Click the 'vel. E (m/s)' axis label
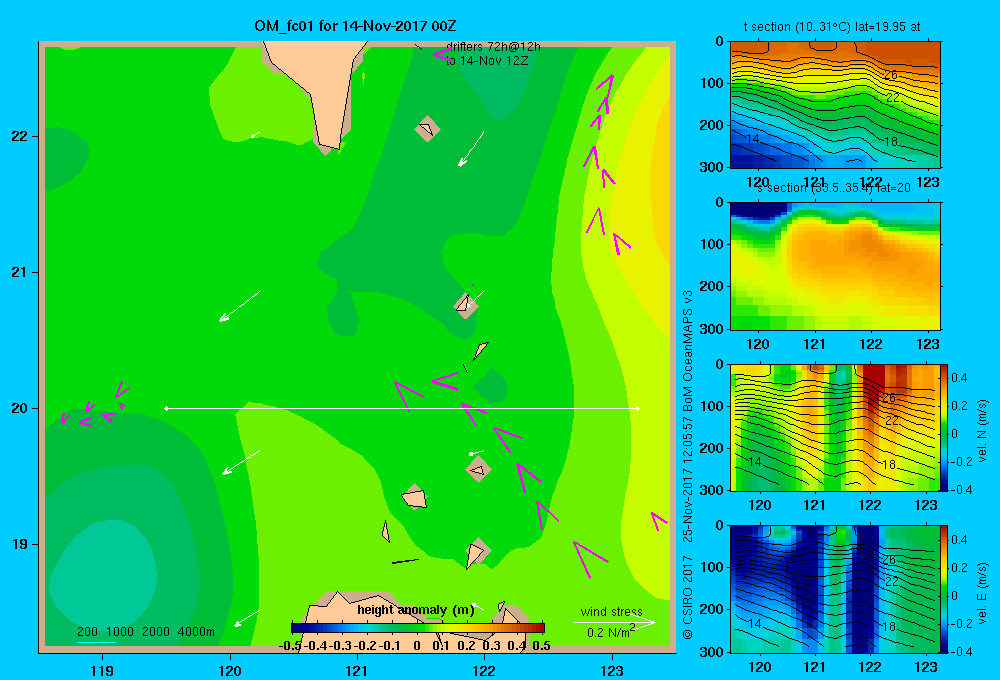Image resolution: width=1000 pixels, height=680 pixels. point(983,592)
